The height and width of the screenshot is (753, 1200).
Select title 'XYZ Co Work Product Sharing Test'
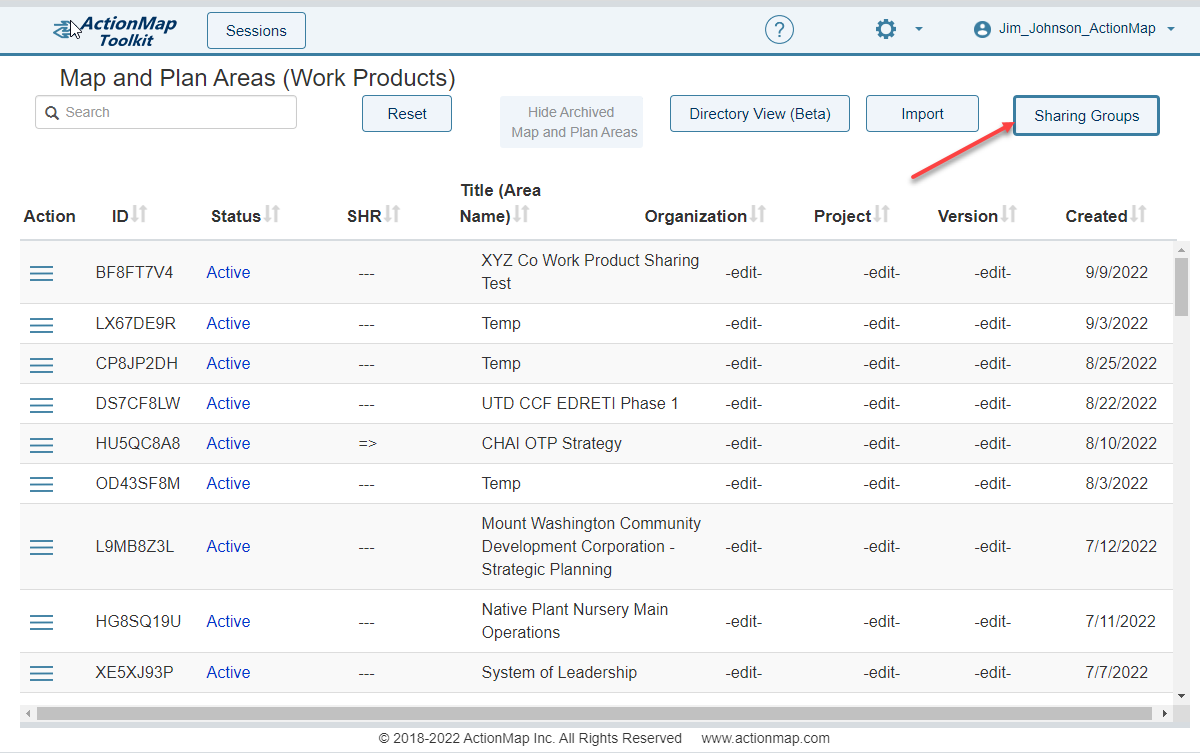(x=590, y=272)
